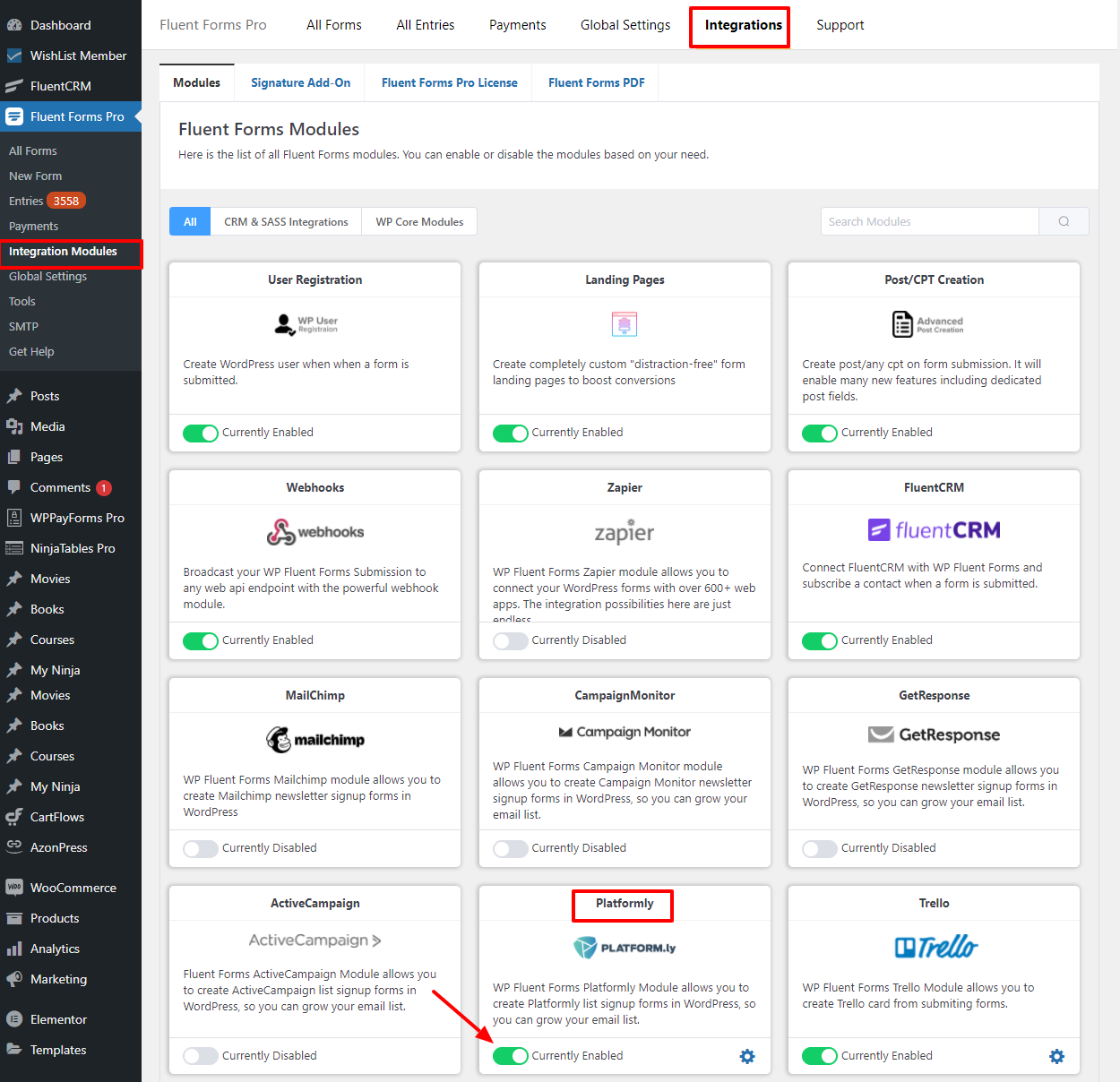Go to Global Settings in sidebar
The image size is (1120, 1082).
pos(47,276)
